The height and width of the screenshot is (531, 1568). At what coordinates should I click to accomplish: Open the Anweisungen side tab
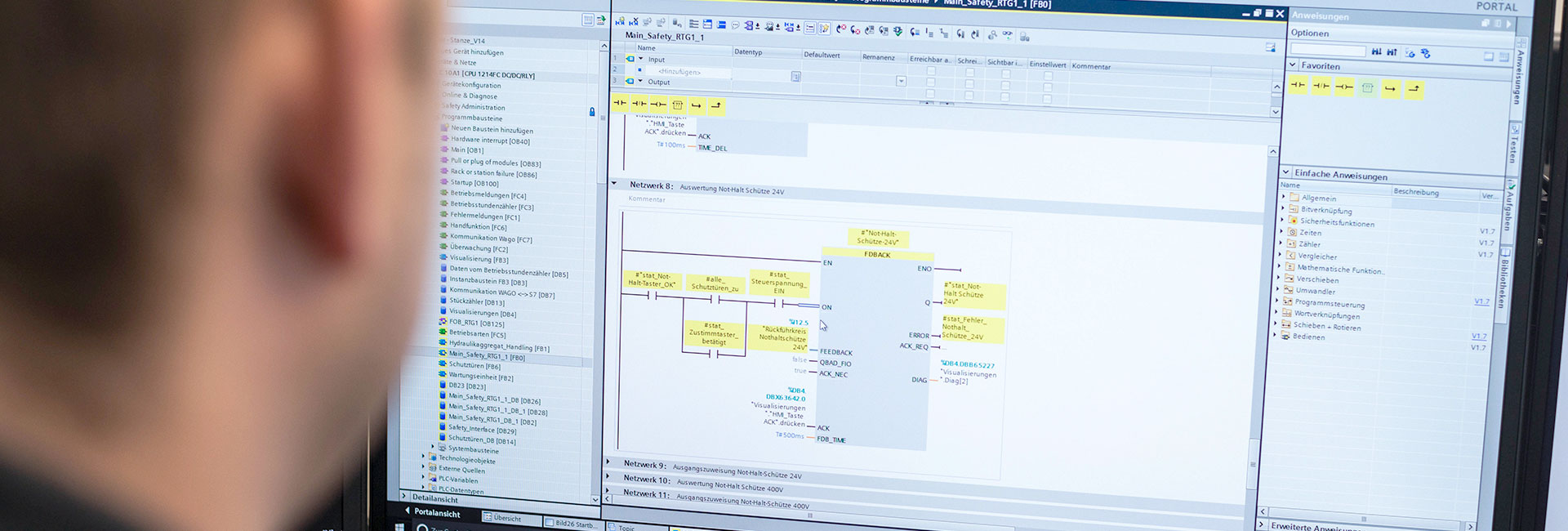1520,77
